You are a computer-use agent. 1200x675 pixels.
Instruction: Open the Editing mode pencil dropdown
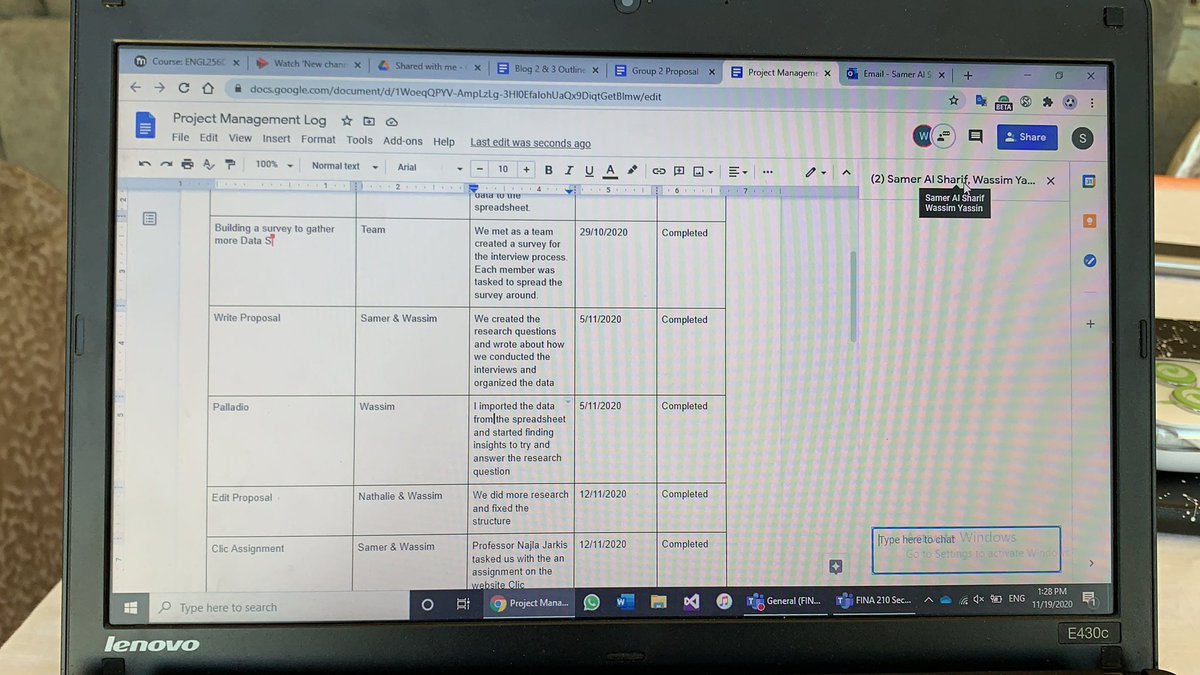point(816,172)
